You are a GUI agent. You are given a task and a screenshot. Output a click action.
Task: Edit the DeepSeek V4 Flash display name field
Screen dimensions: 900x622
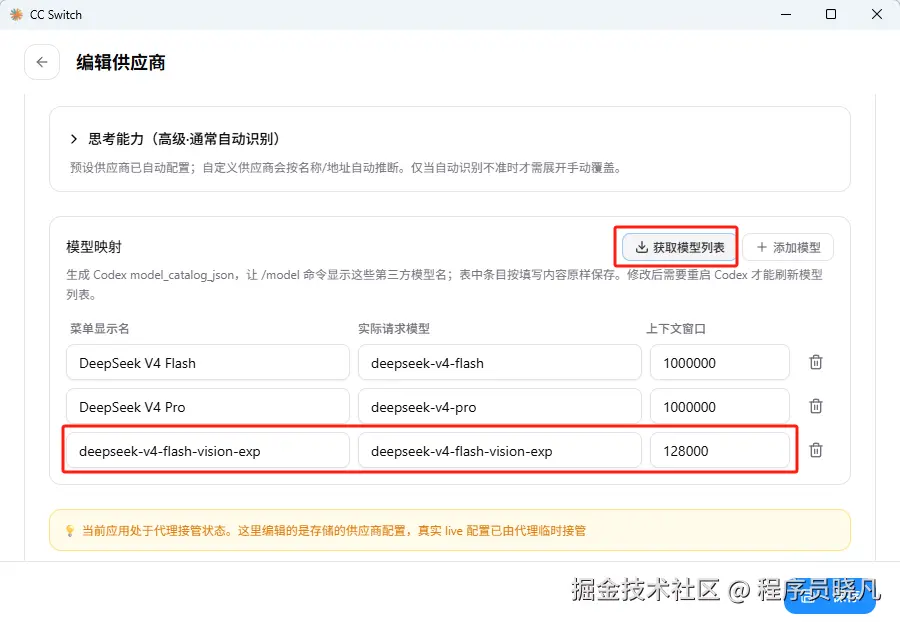[208, 363]
